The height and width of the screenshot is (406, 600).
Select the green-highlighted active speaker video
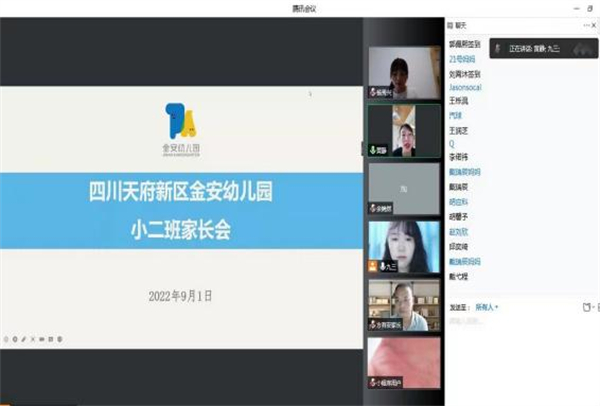click(403, 130)
